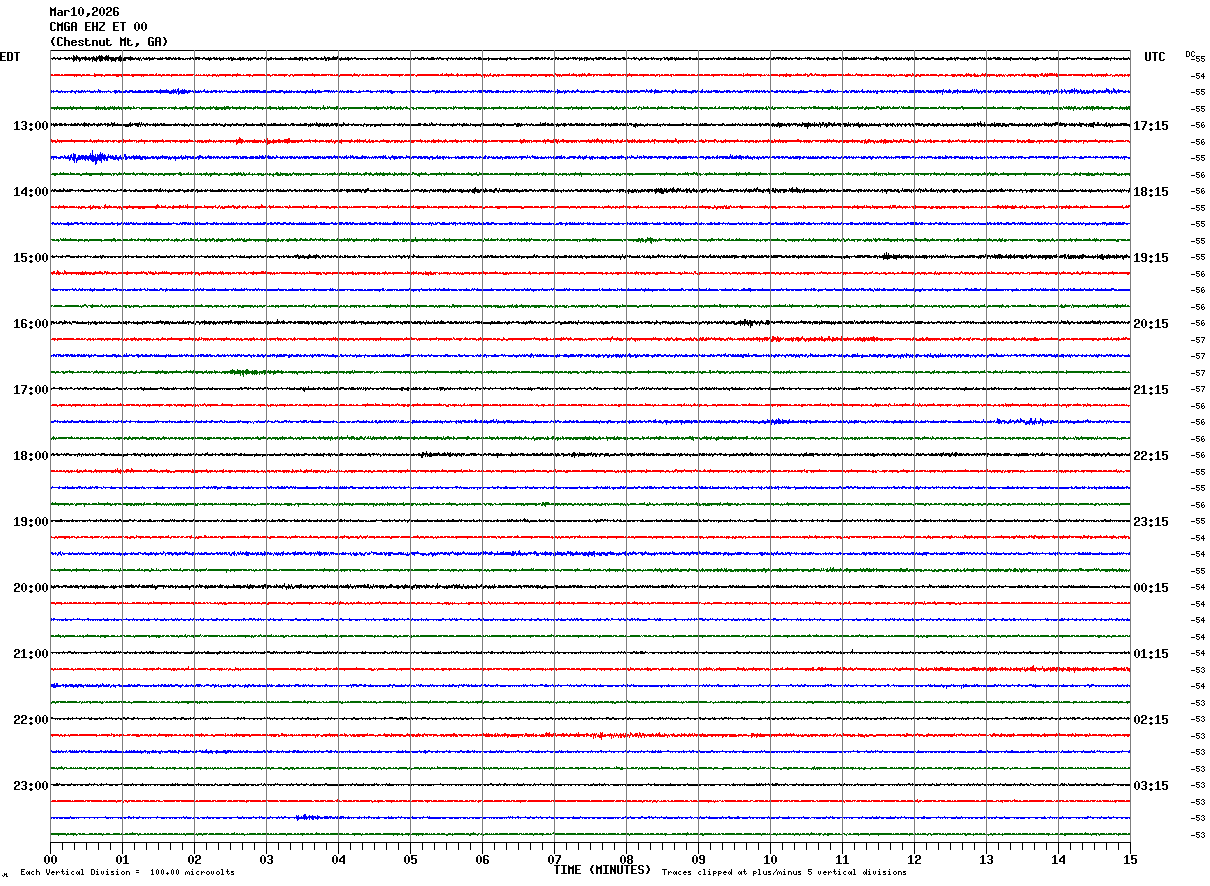Click the DC column header label
Viewport: 1210px width, 886px height.
(1190, 53)
